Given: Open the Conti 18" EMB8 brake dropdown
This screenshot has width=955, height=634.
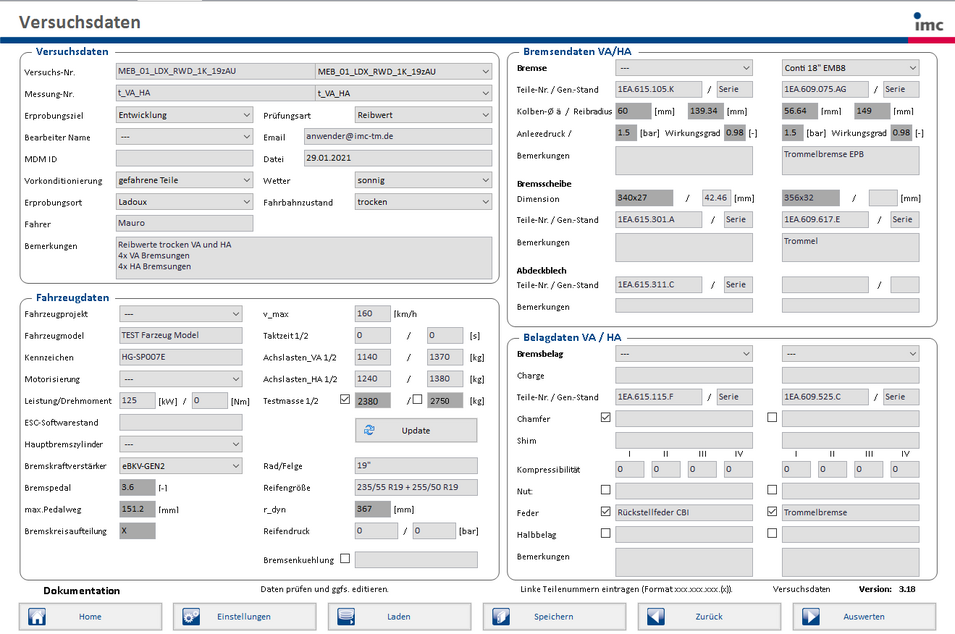Looking at the screenshot, I should 912,68.
